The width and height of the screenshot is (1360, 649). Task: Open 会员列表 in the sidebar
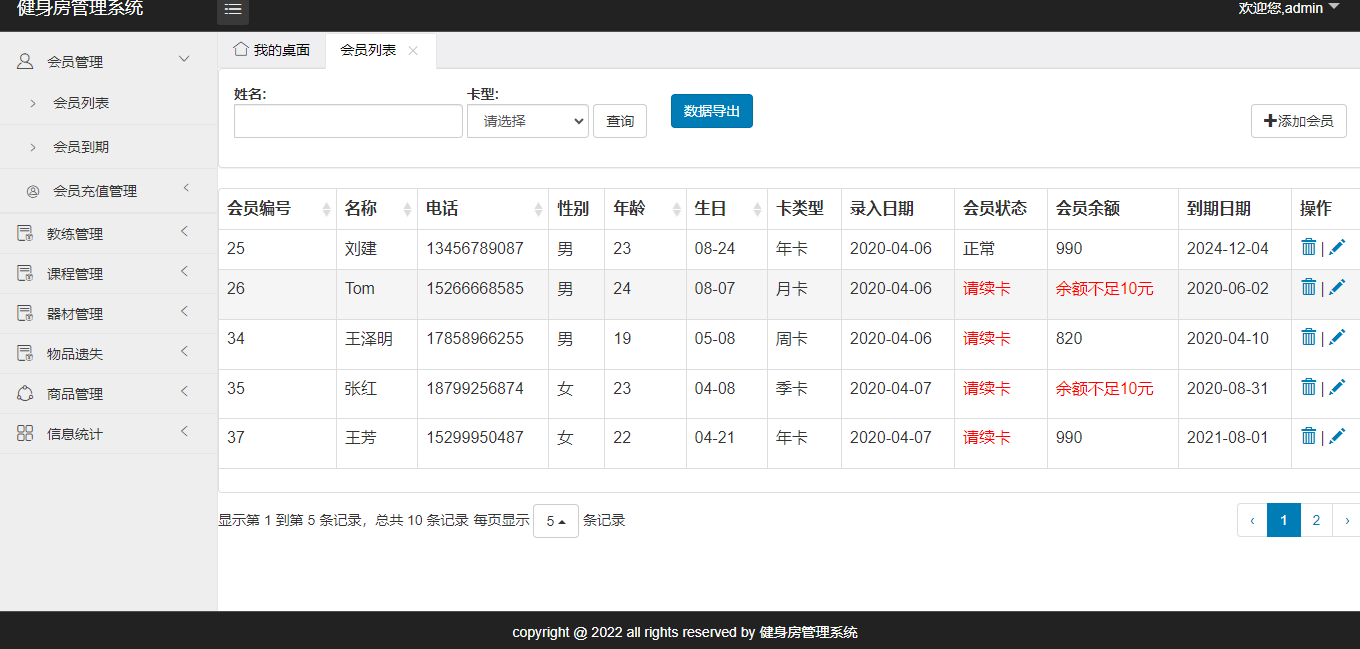coord(81,103)
